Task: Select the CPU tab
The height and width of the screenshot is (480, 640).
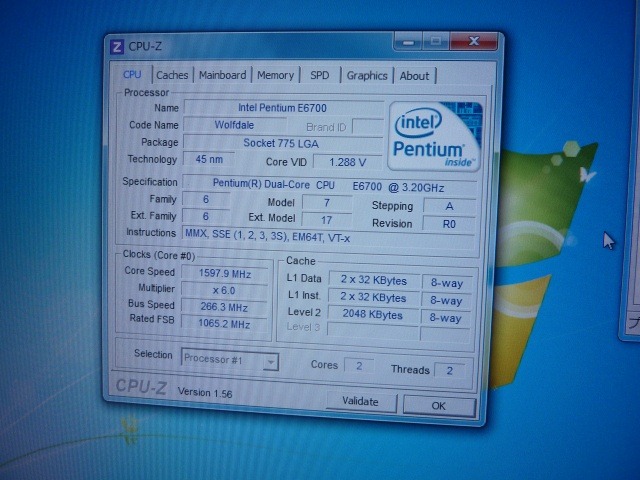Action: pyautogui.click(x=132, y=75)
